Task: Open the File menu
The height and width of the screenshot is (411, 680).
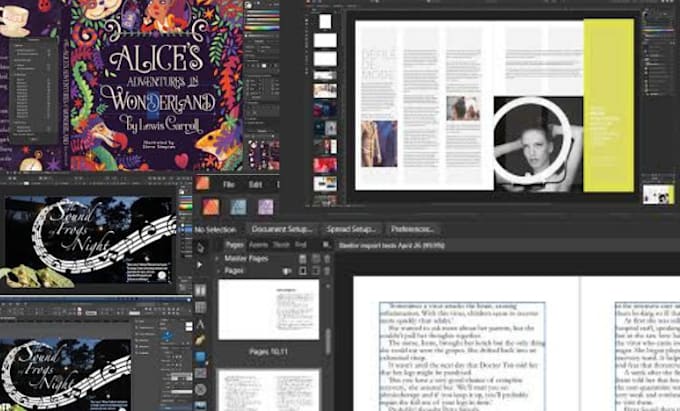Action: click(x=229, y=185)
